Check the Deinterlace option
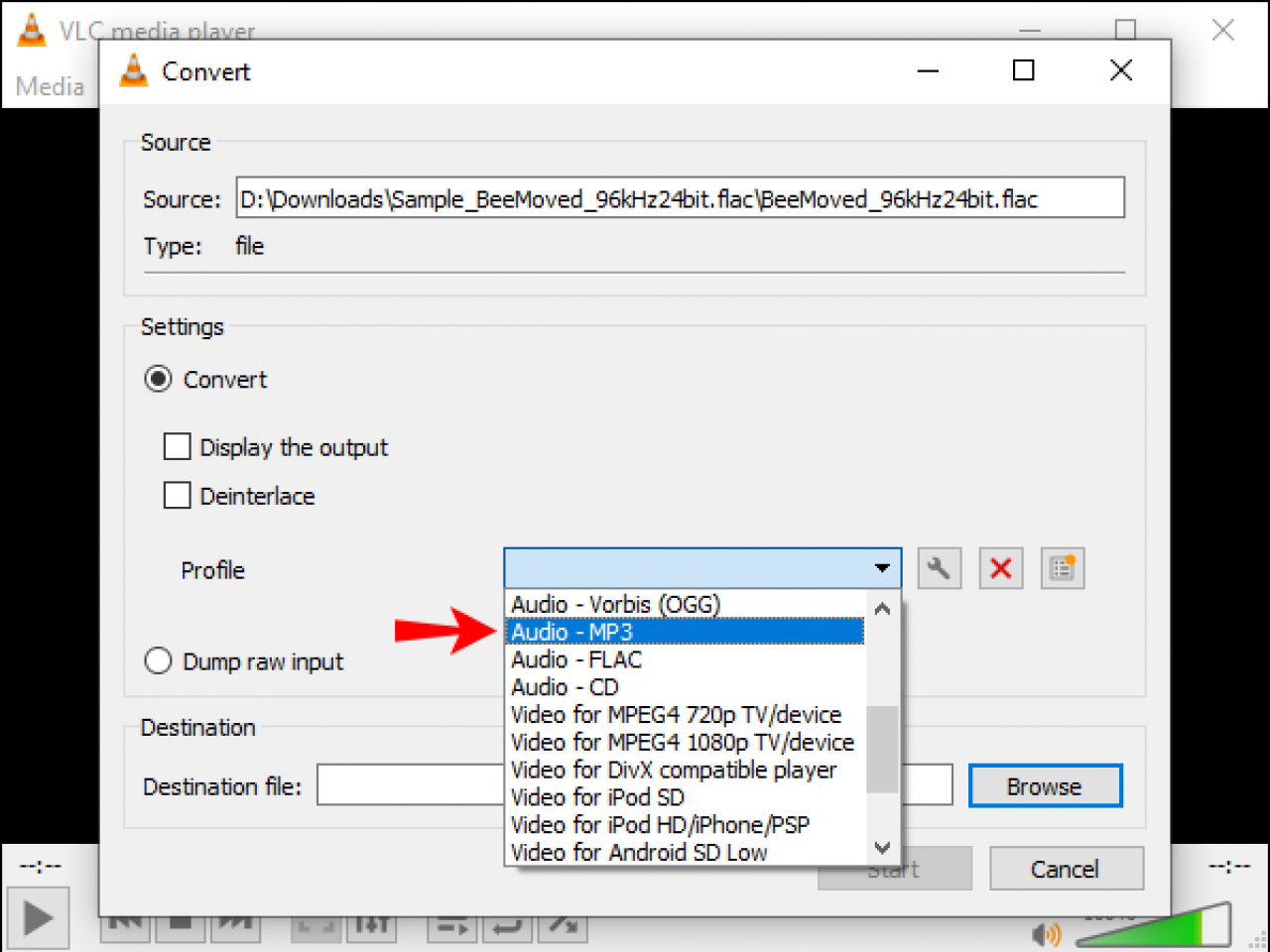This screenshot has width=1270, height=952. pos(177,495)
